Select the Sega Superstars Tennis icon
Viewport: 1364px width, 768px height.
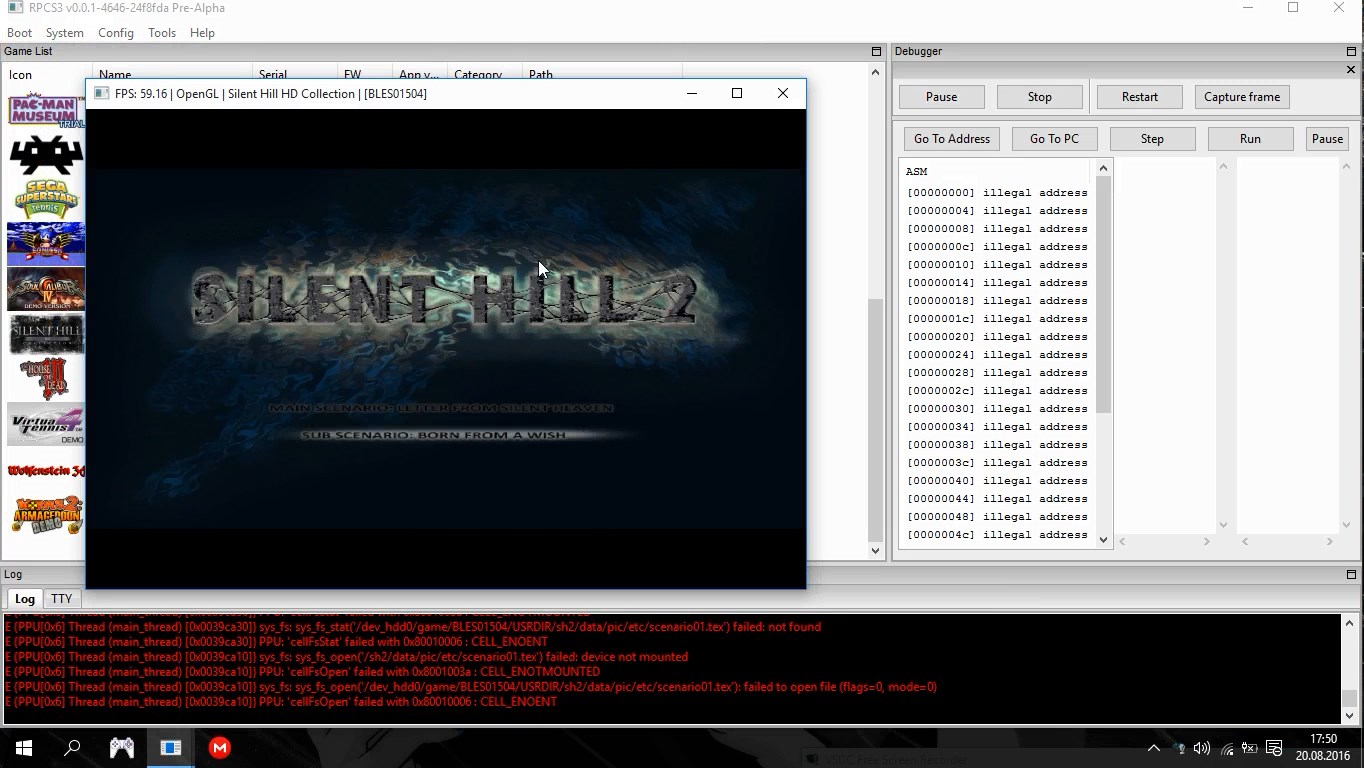click(45, 198)
